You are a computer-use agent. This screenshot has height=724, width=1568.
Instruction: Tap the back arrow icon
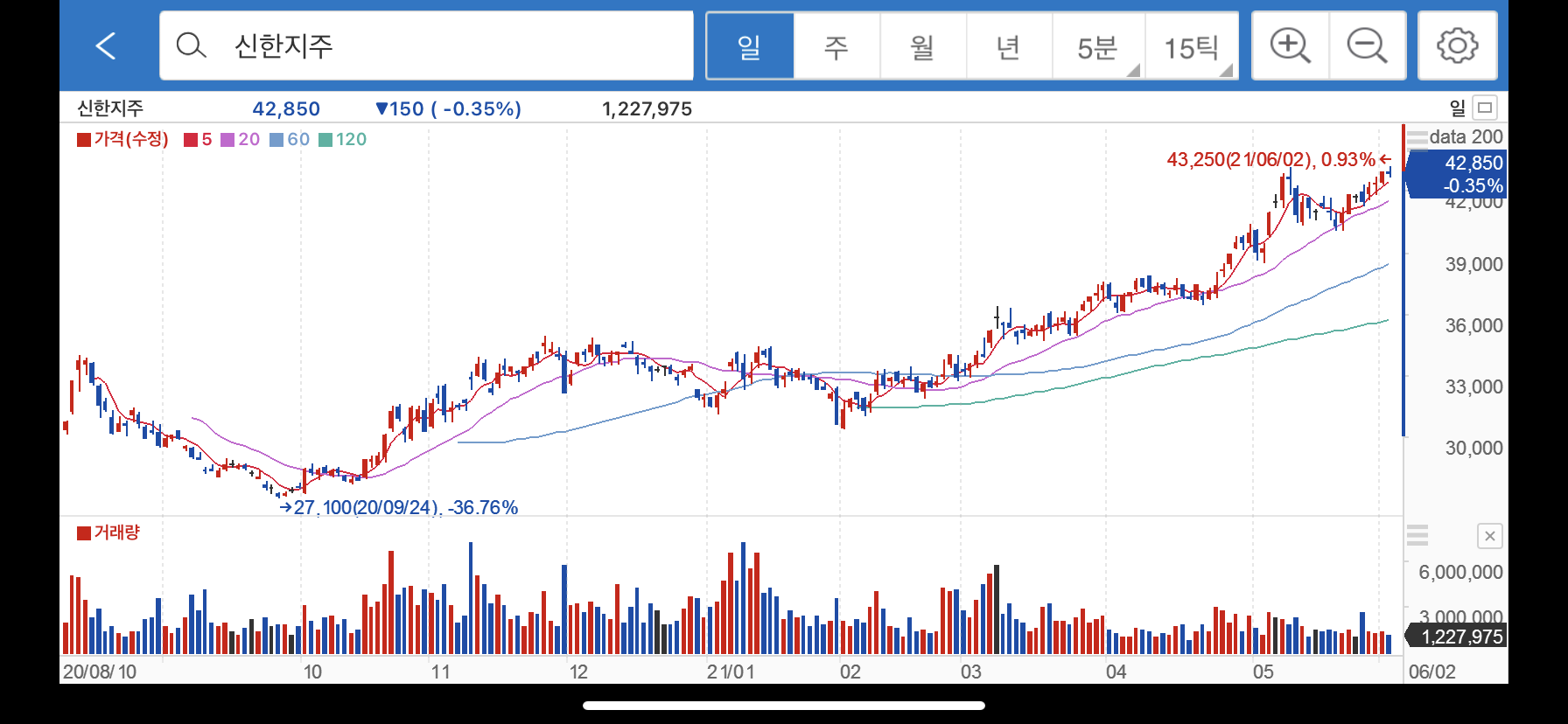[106, 45]
